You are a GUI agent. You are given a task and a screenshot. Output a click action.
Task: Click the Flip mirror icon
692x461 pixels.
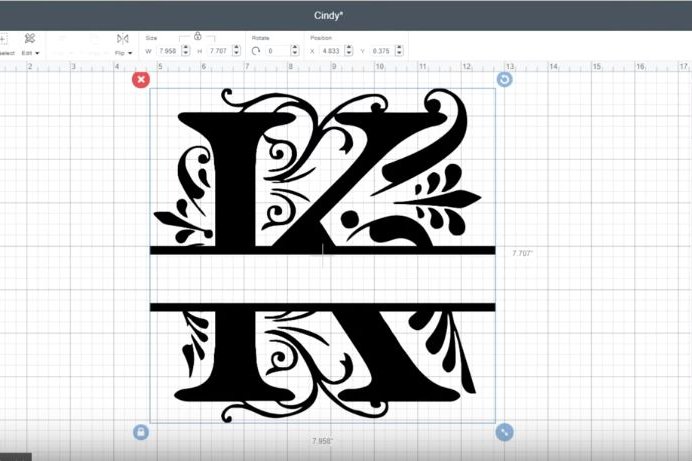pos(123,39)
